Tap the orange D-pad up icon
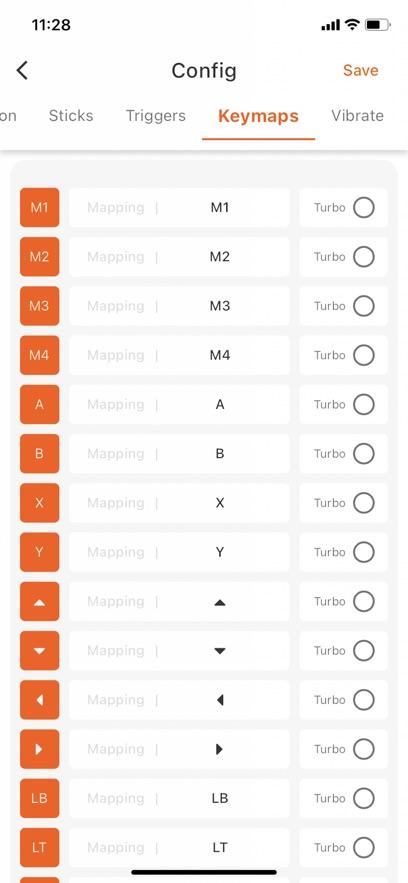This screenshot has width=408, height=883. 39,601
